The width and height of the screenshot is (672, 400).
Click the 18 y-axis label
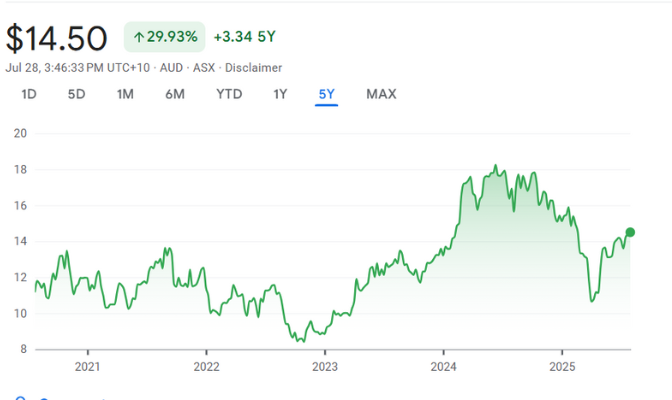pos(20,169)
